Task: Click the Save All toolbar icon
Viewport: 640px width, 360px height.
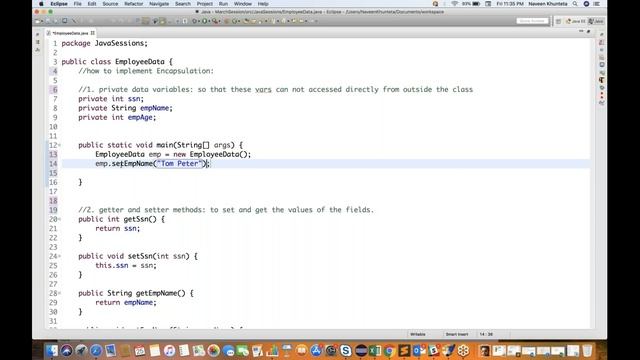Action: (x=56, y=21)
